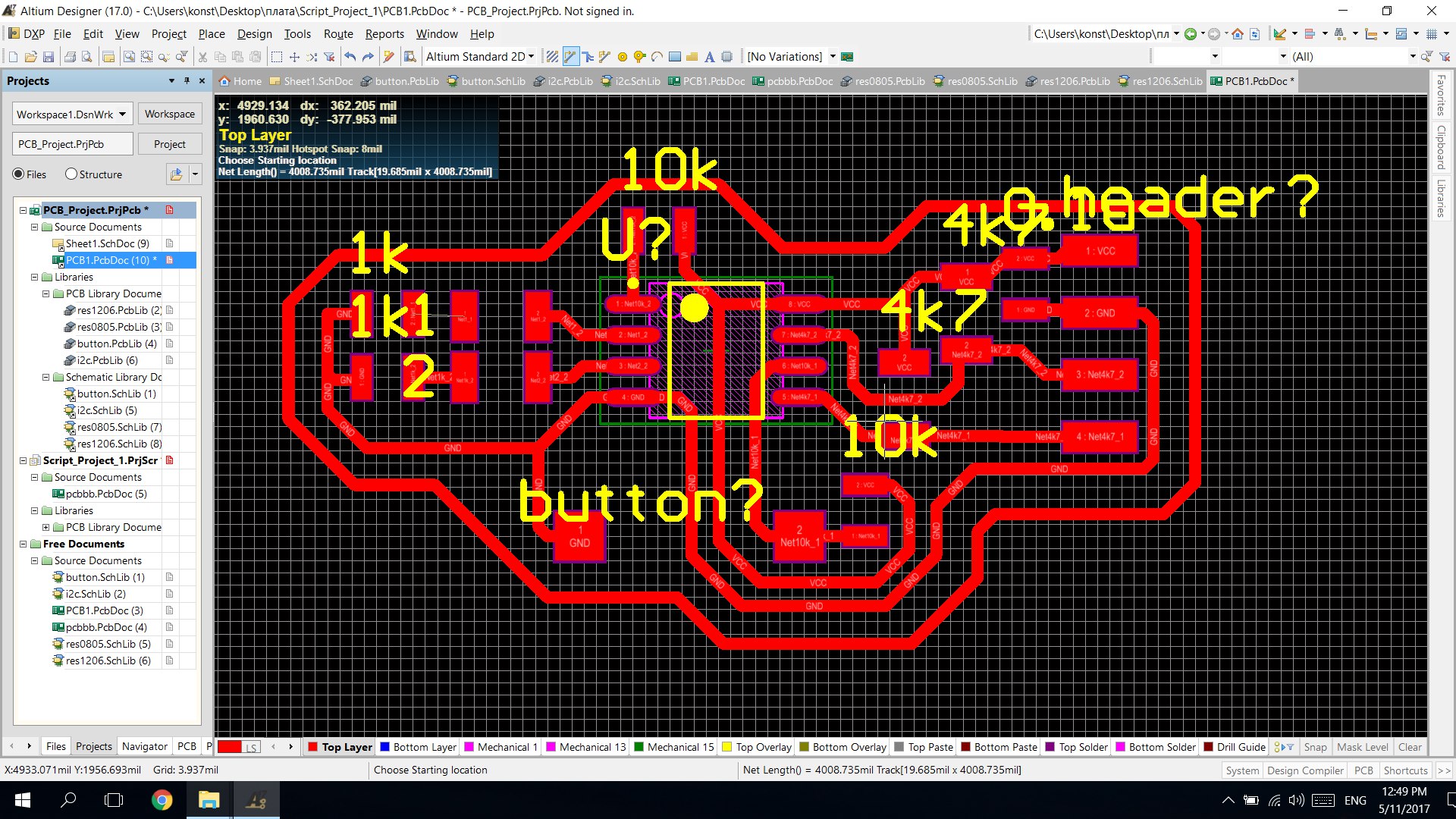Click the Select Inside Area icon
Viewport: 1456px width, 819px height.
[277, 57]
